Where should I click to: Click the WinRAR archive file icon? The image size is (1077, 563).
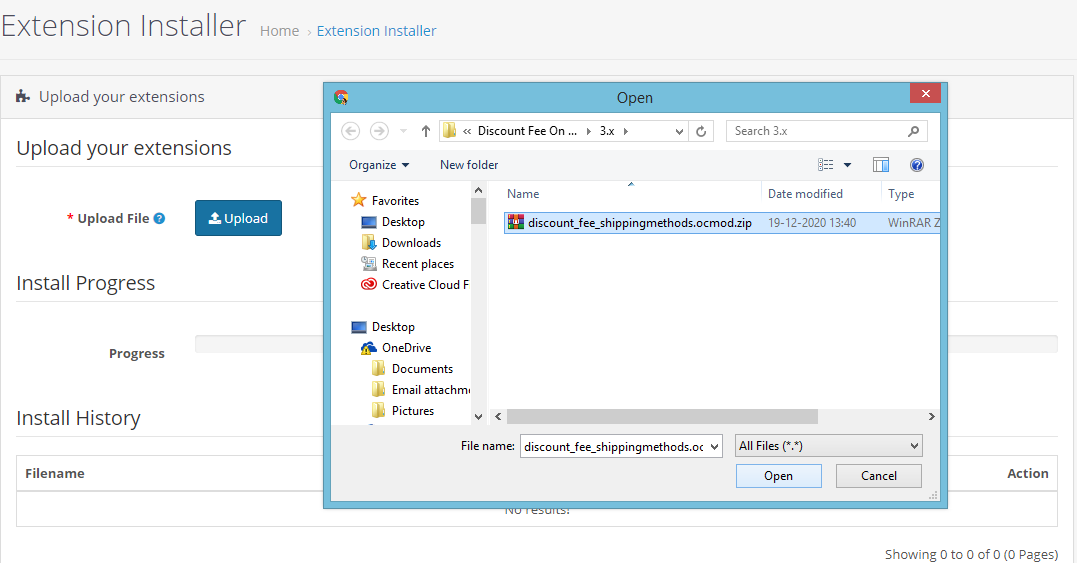point(516,222)
